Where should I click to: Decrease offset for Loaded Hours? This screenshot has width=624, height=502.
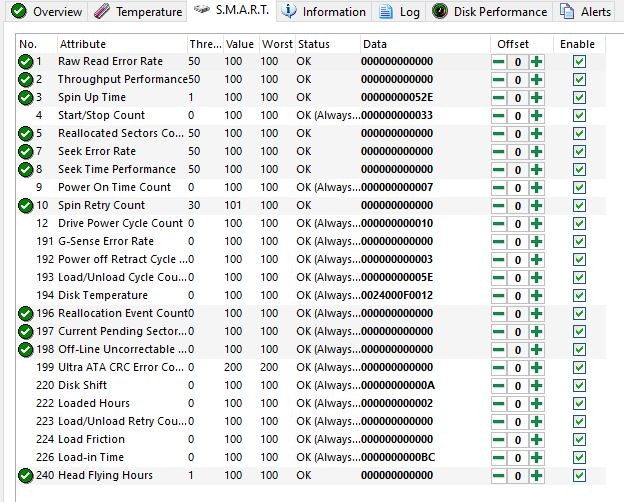499,404
